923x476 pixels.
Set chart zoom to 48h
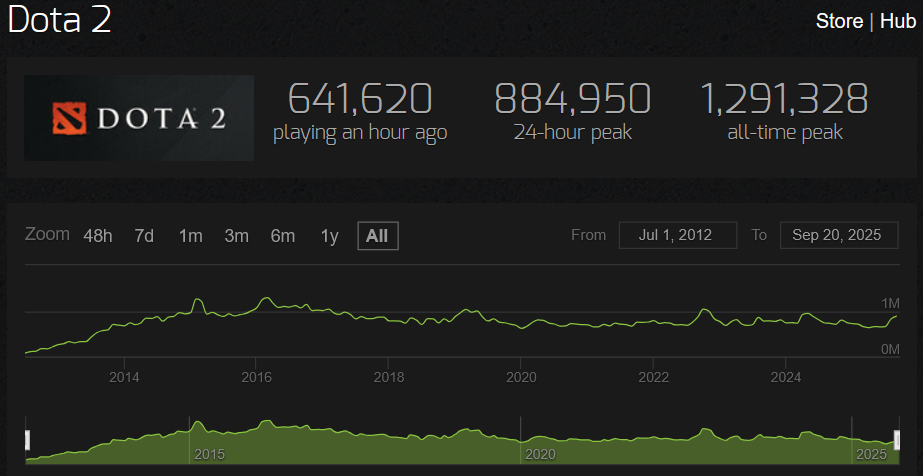[x=98, y=236]
